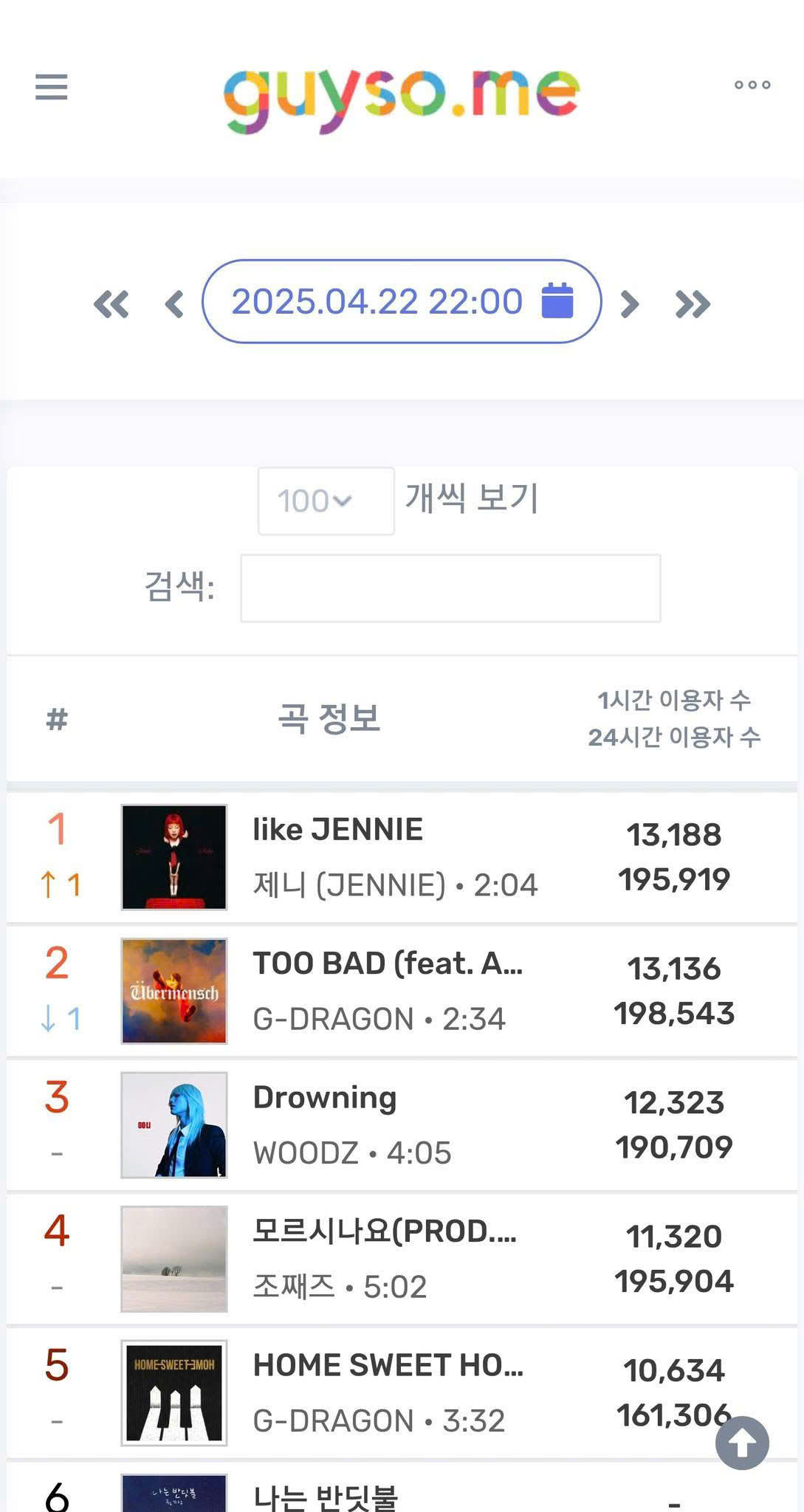The height and width of the screenshot is (1512, 804).
Task: Jump forward with the double right arrow
Action: 693,303
